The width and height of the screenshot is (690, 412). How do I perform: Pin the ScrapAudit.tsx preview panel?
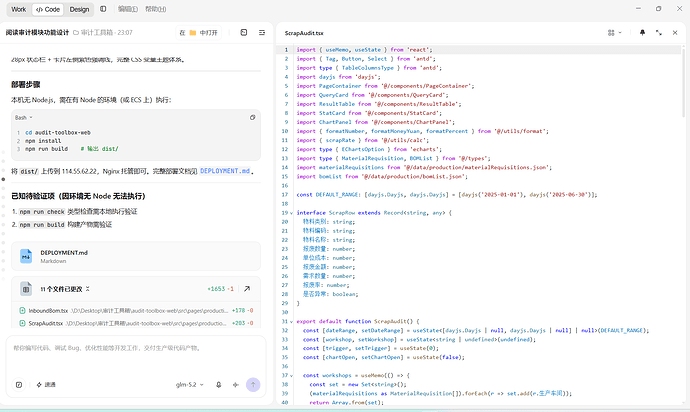(642, 33)
